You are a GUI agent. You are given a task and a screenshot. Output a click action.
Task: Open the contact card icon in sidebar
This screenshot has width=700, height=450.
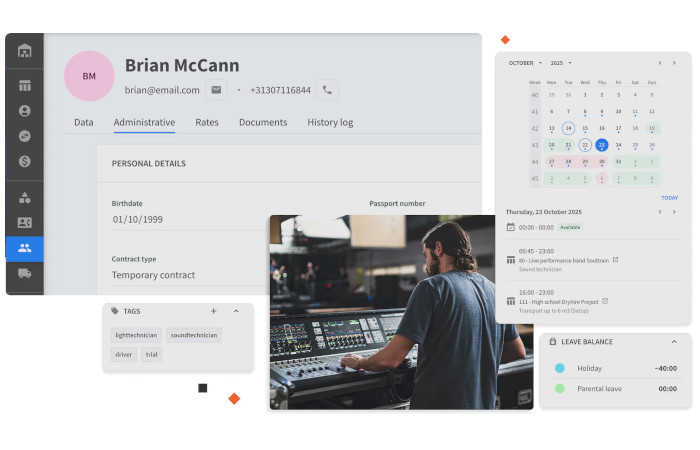click(25, 222)
